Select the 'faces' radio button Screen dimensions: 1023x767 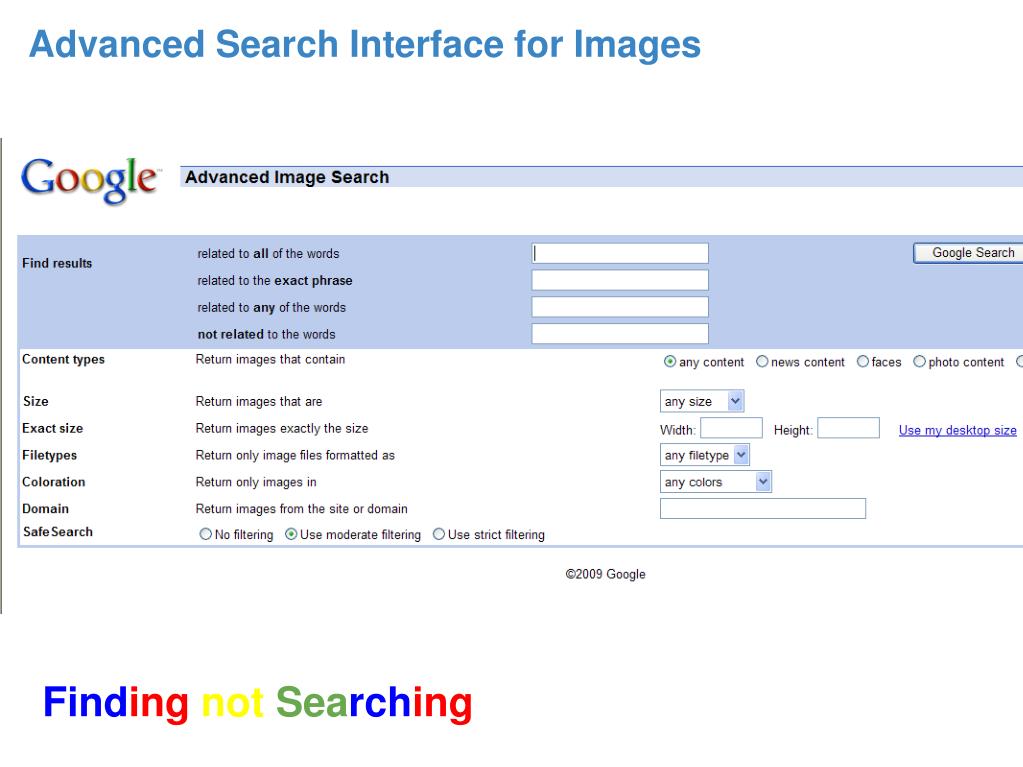coord(863,361)
